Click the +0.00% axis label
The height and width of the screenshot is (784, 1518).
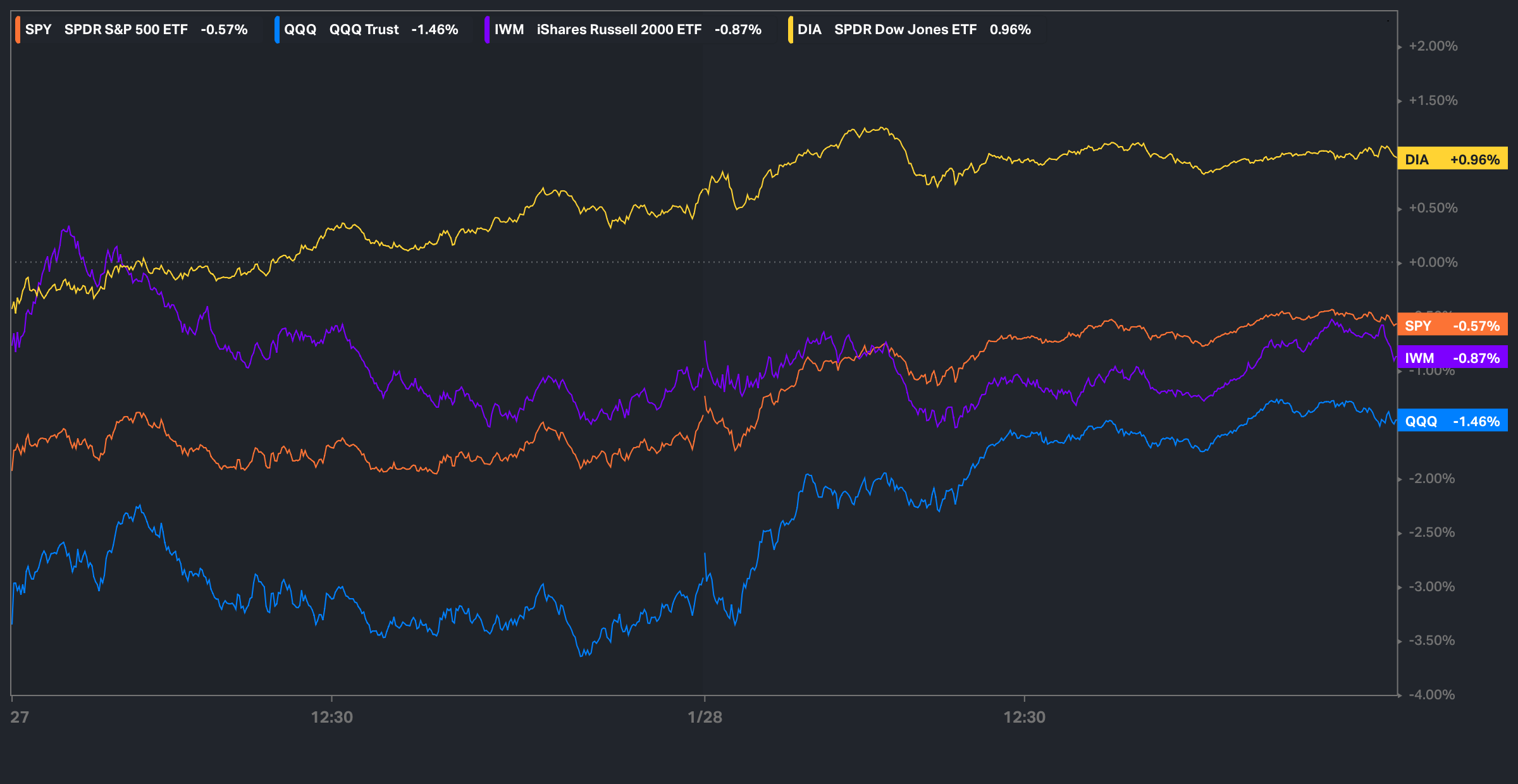1433,262
